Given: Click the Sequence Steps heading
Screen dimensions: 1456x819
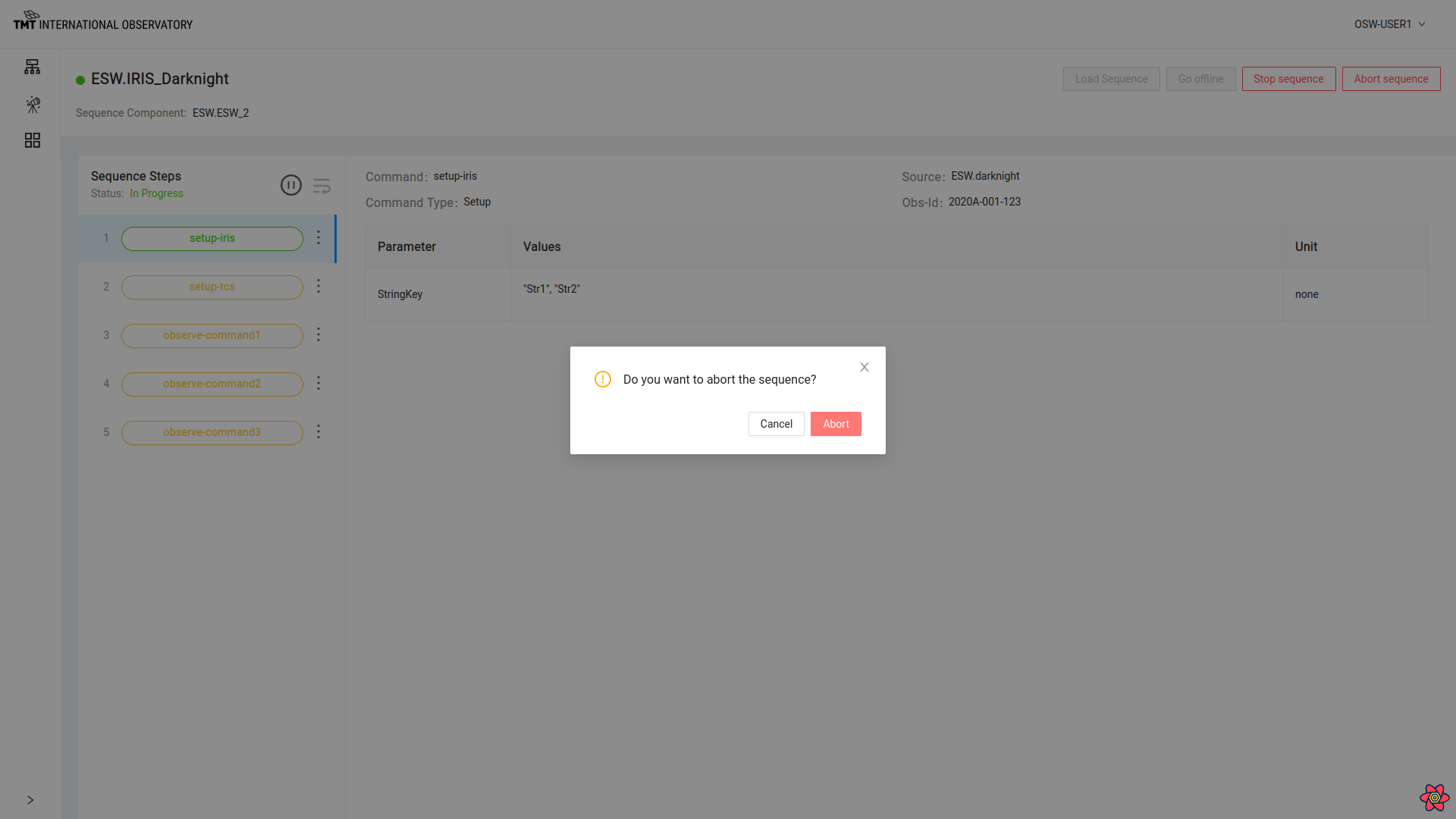Looking at the screenshot, I should point(136,176).
